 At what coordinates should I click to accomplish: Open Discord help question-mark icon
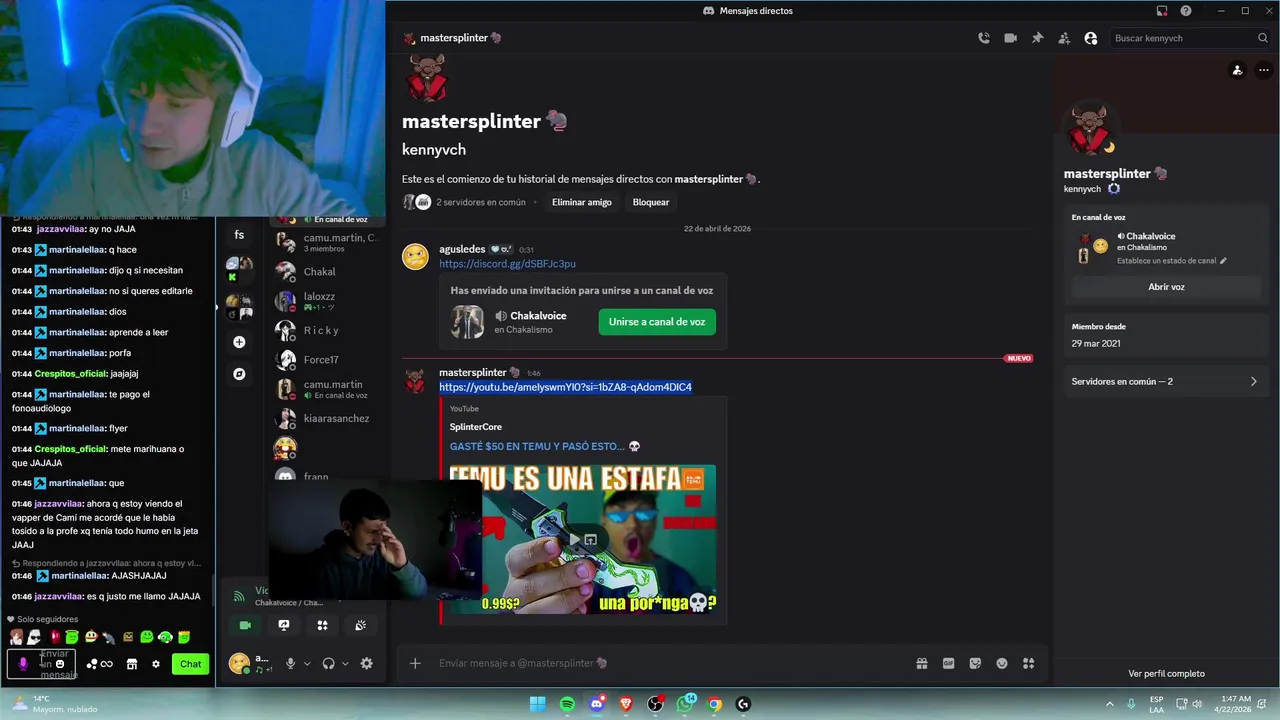(x=1186, y=11)
